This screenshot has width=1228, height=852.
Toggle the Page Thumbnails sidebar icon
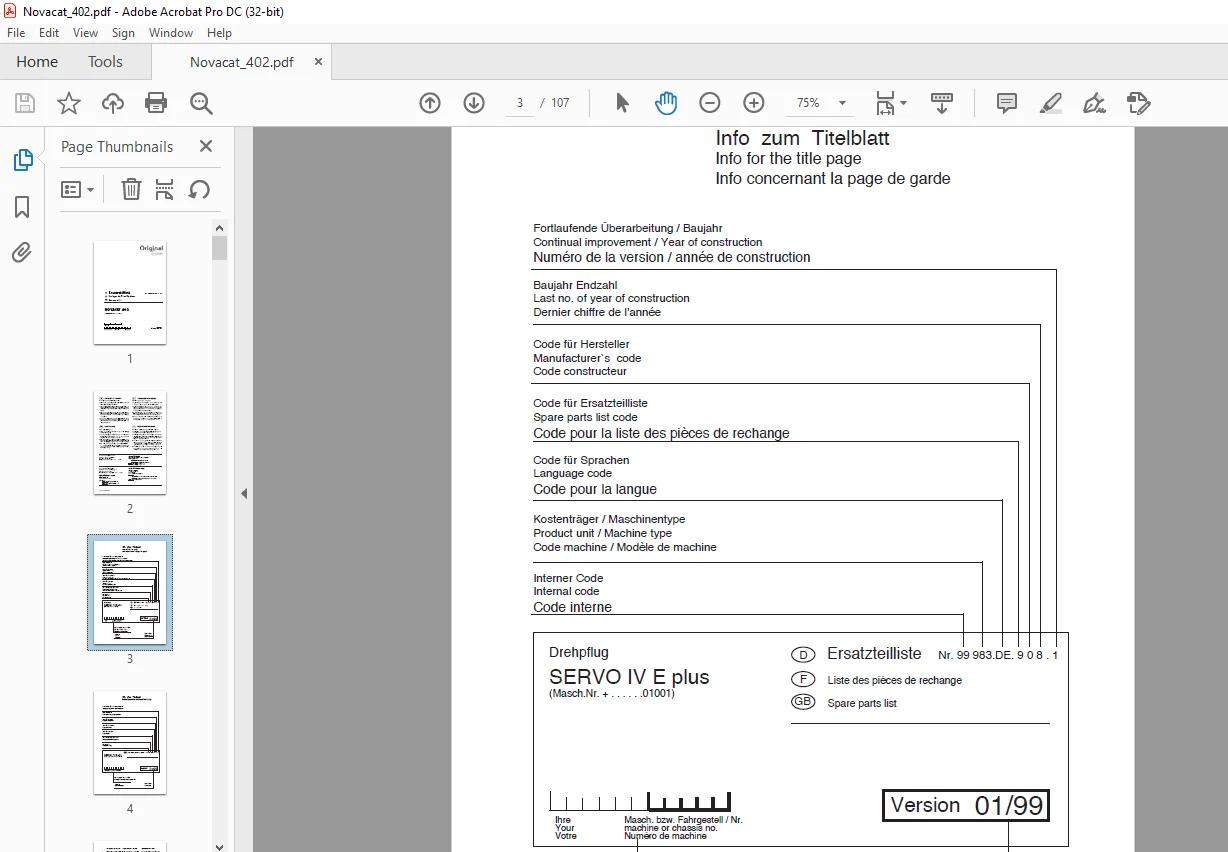(x=22, y=160)
